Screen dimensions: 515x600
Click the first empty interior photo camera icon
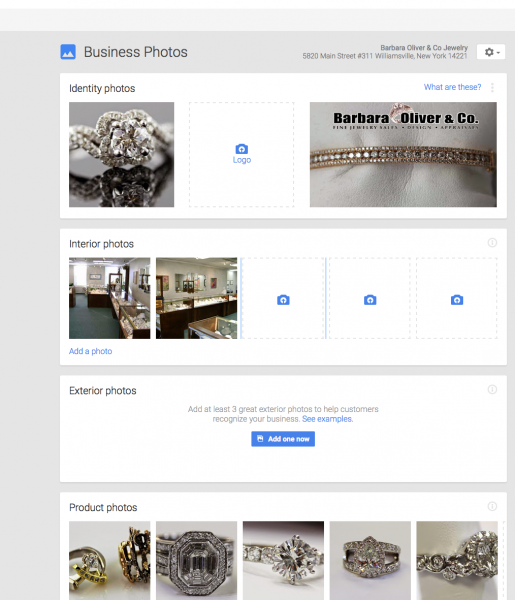(283, 300)
